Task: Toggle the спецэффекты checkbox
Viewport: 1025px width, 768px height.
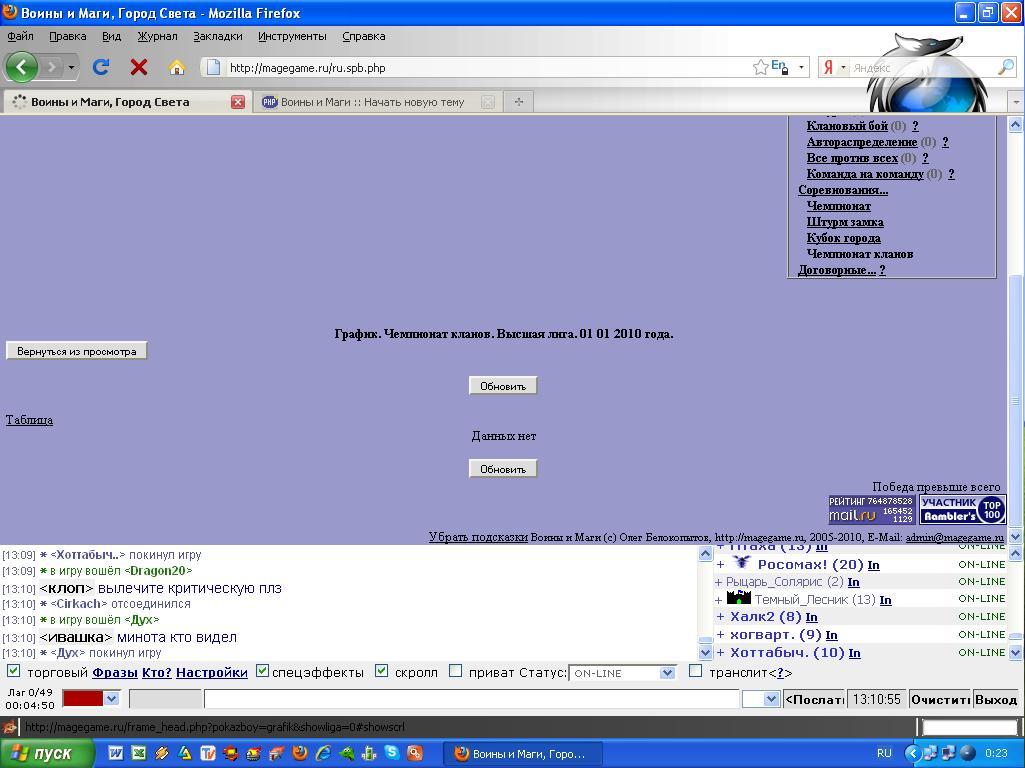Action: coord(262,671)
